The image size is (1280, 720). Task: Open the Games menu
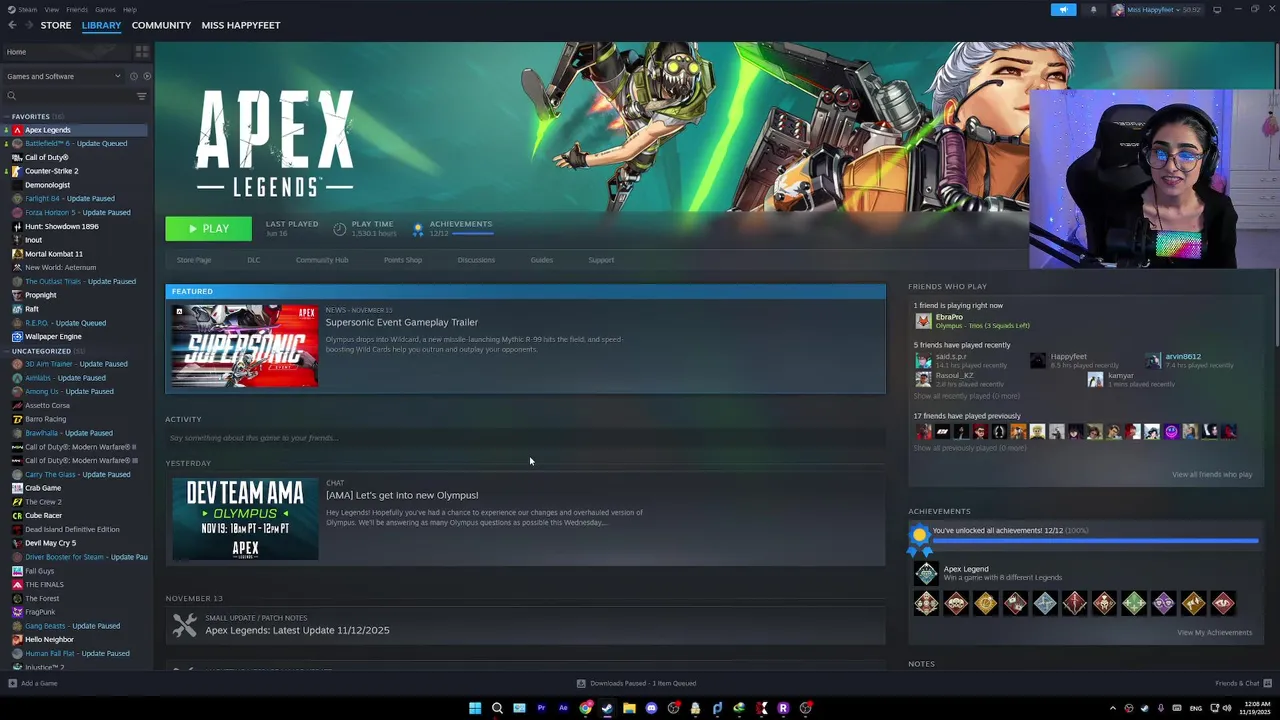(105, 10)
